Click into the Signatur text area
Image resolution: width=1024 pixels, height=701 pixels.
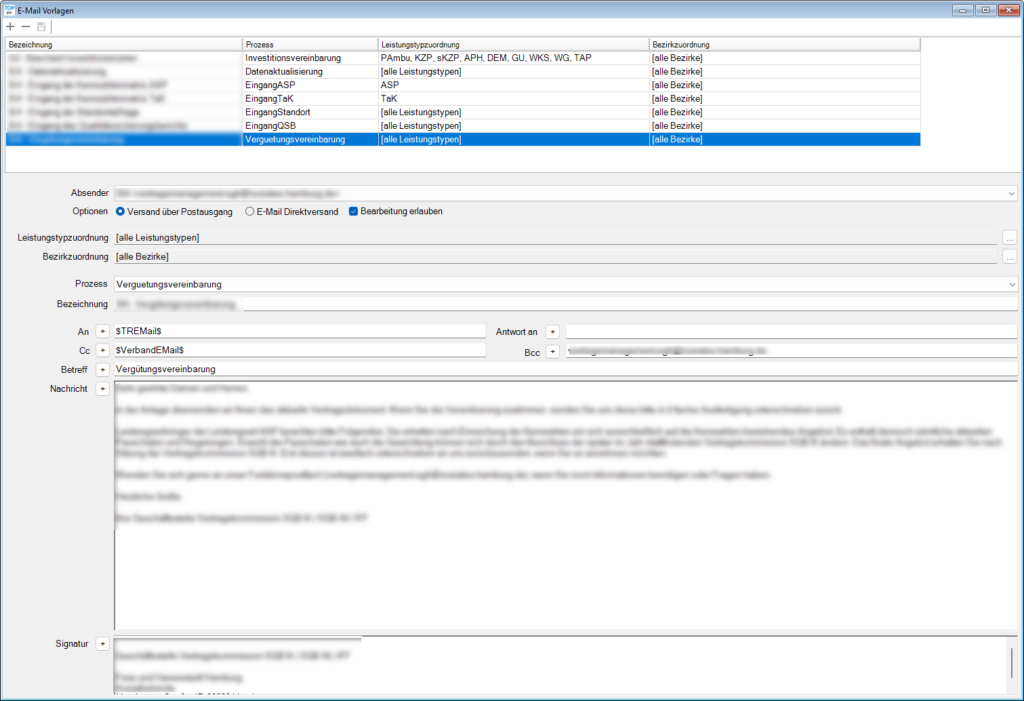point(560,665)
